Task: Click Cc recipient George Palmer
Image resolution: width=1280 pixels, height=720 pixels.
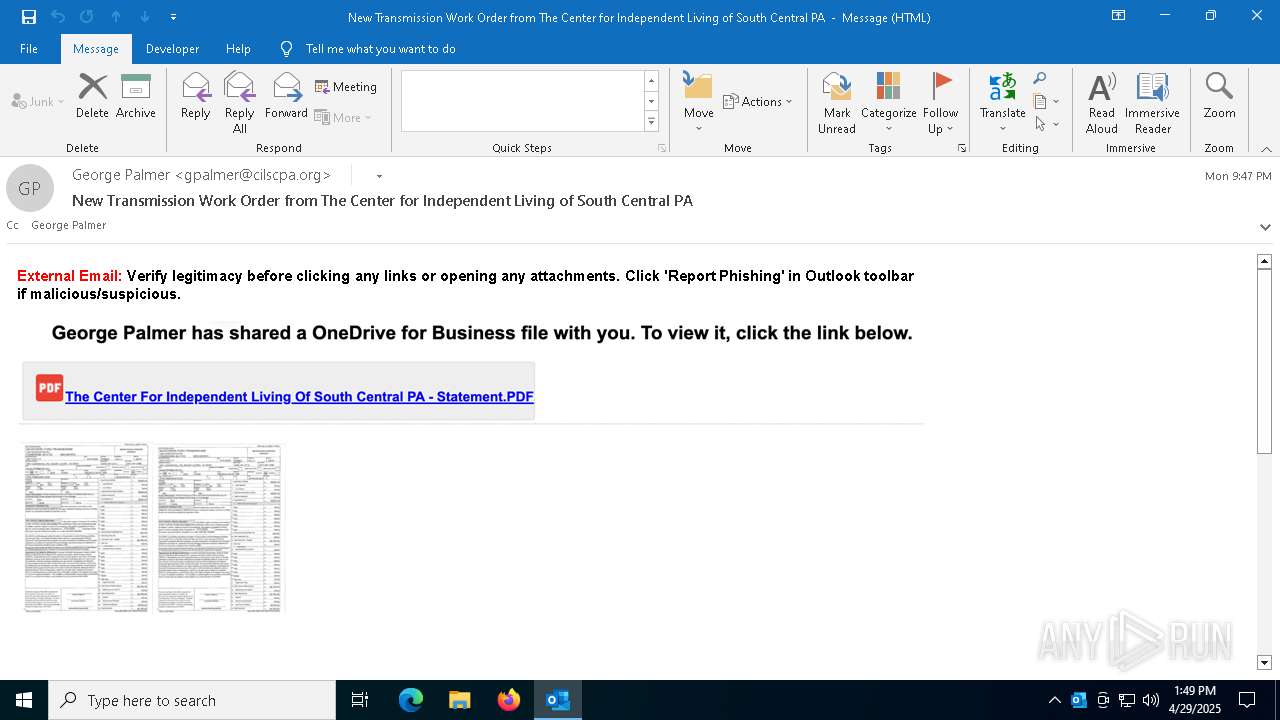Action: pos(68,225)
